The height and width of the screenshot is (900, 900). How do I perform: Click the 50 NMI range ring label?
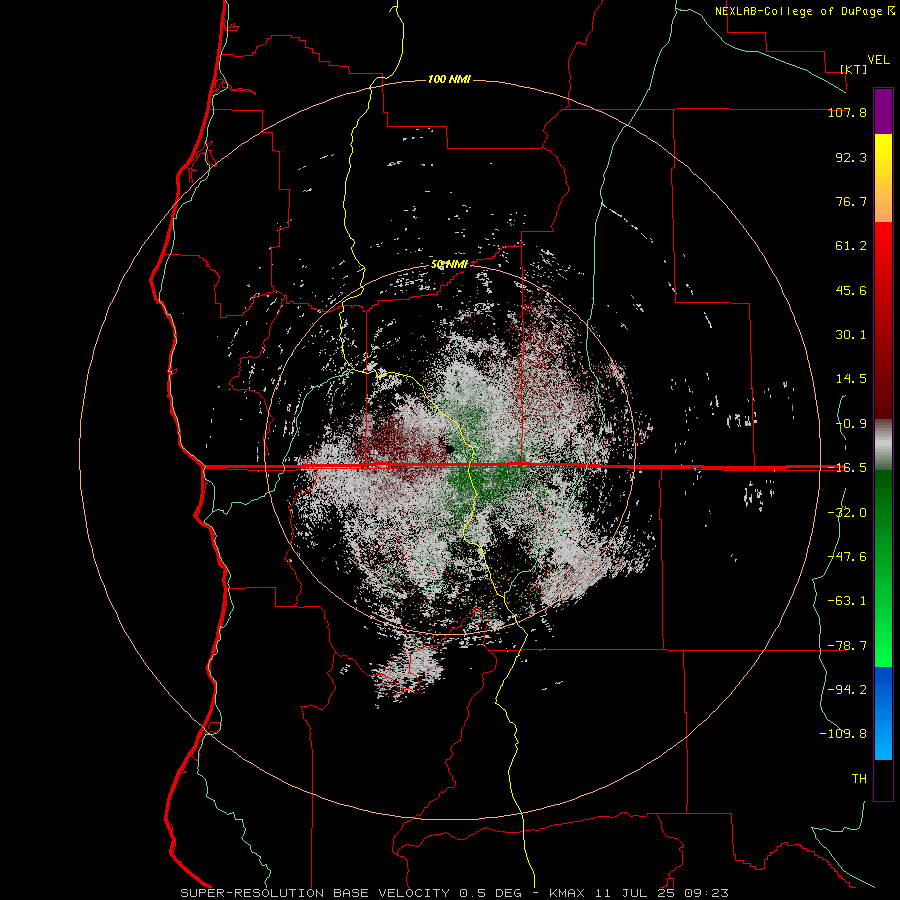tap(449, 264)
